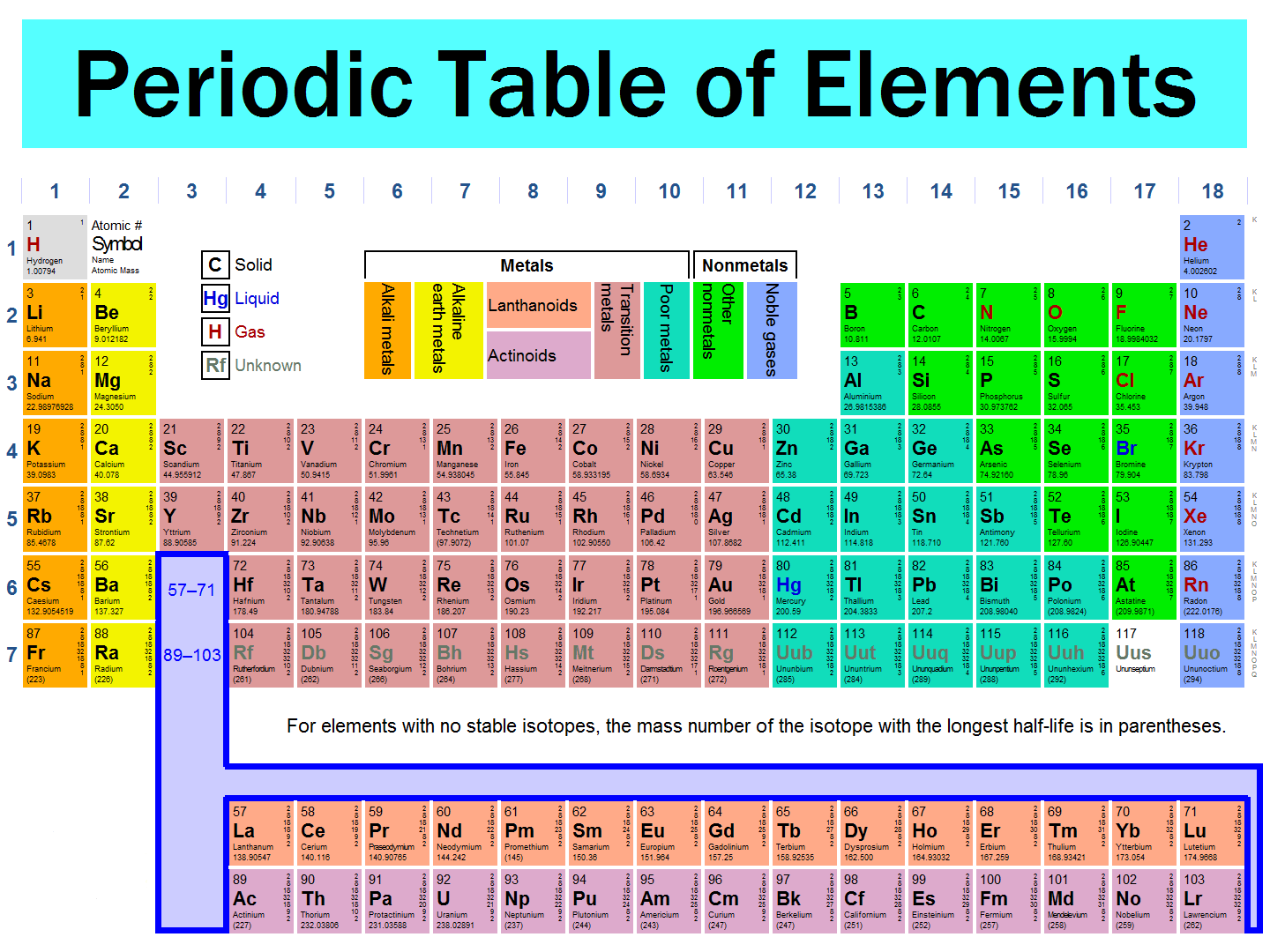Click the Liquid state legend box Hg

click(x=215, y=299)
